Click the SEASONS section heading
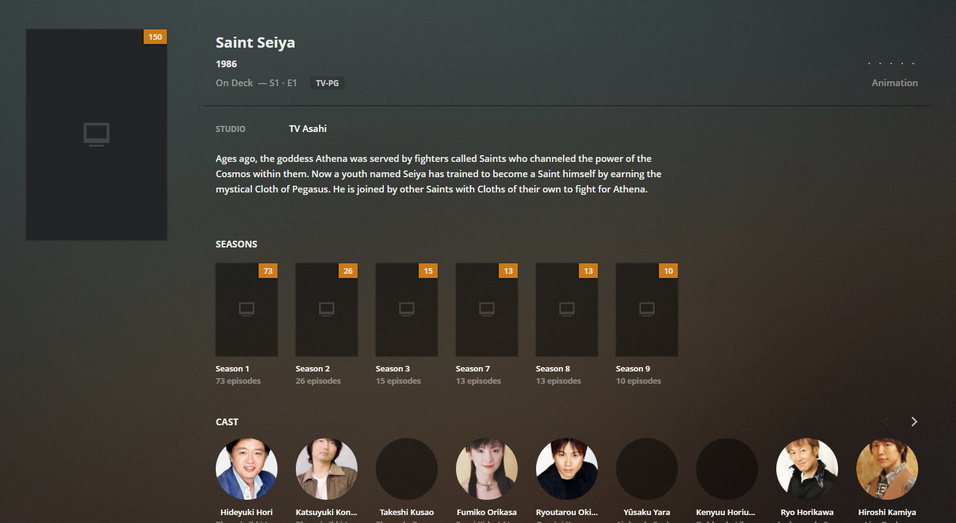The width and height of the screenshot is (956, 523). 236,244
